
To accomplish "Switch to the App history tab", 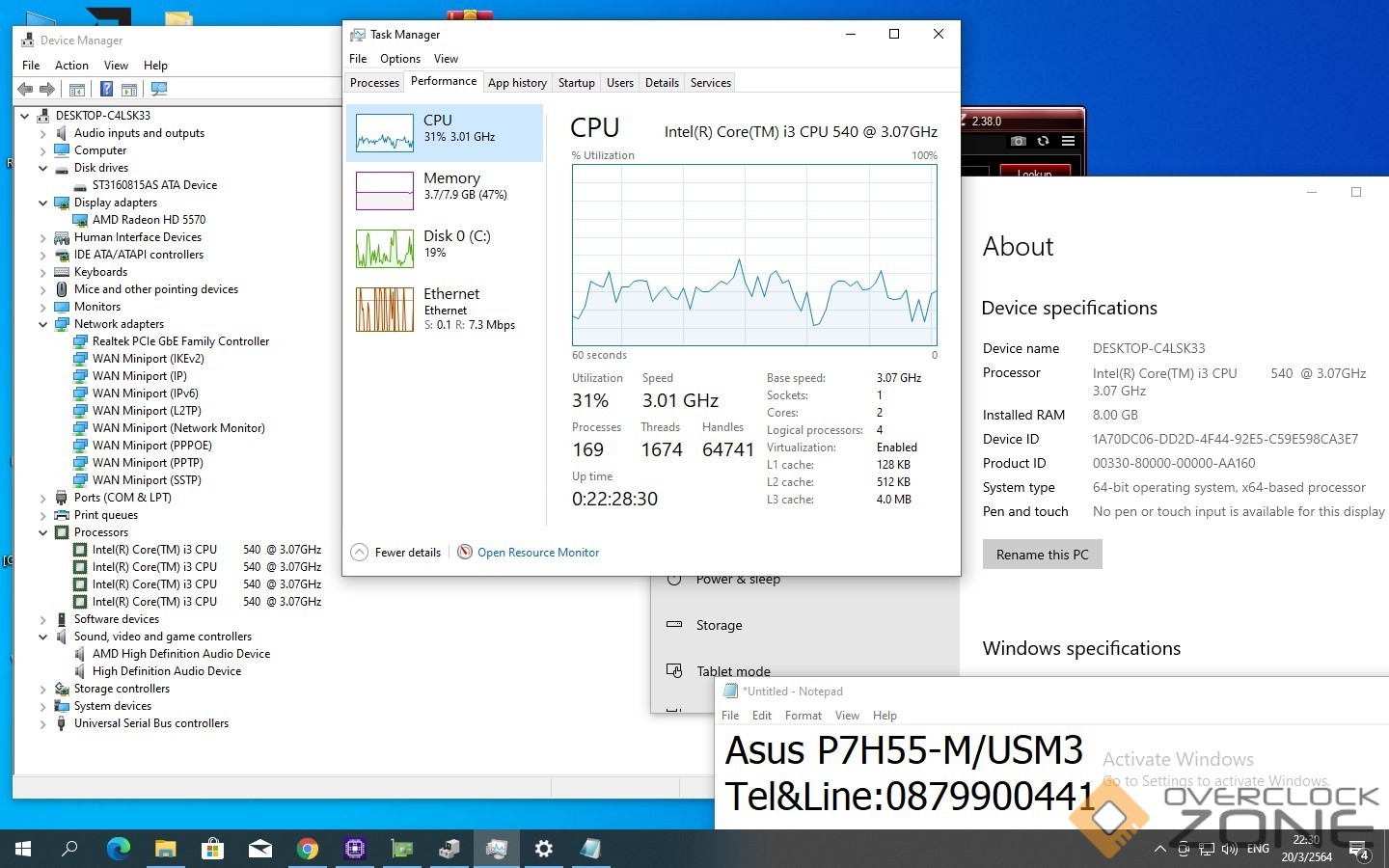I will 517,83.
